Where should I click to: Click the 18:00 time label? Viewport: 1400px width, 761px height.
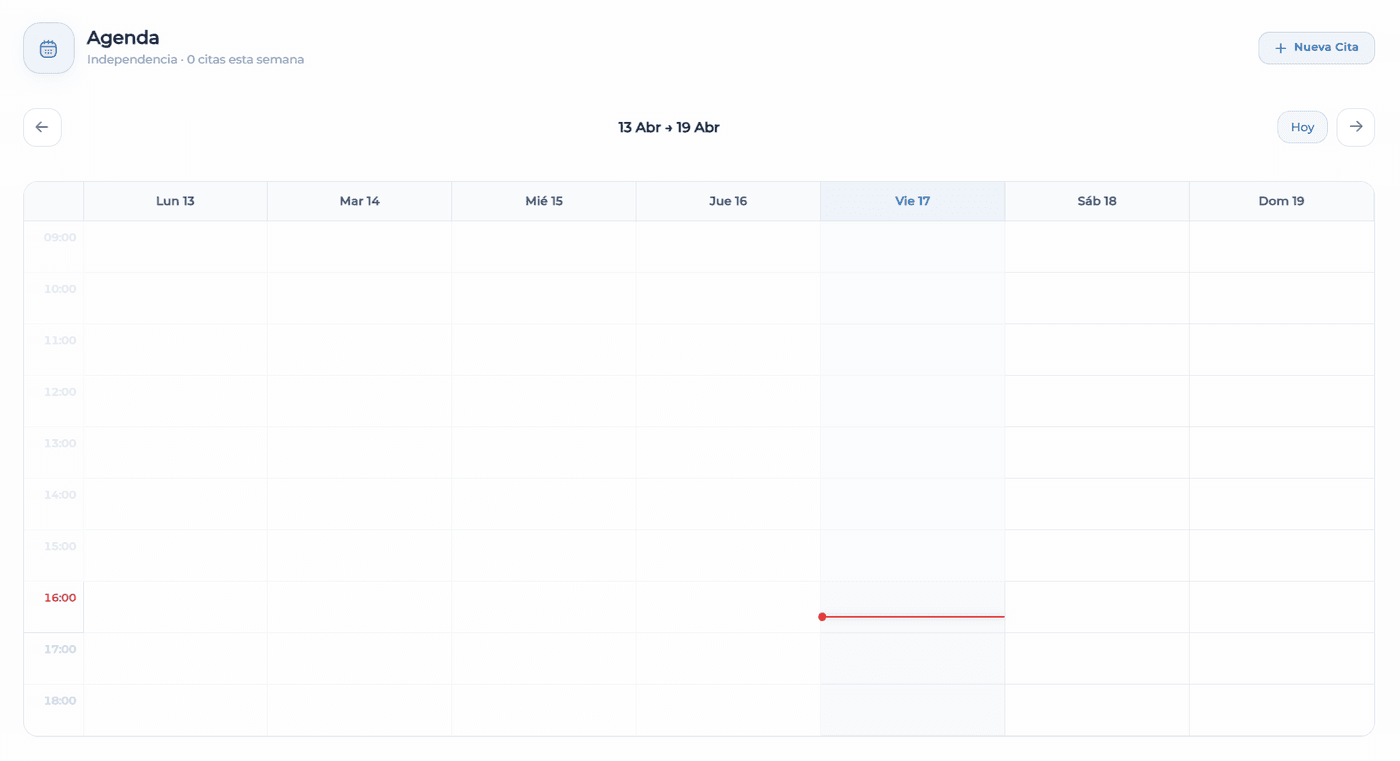pos(60,701)
